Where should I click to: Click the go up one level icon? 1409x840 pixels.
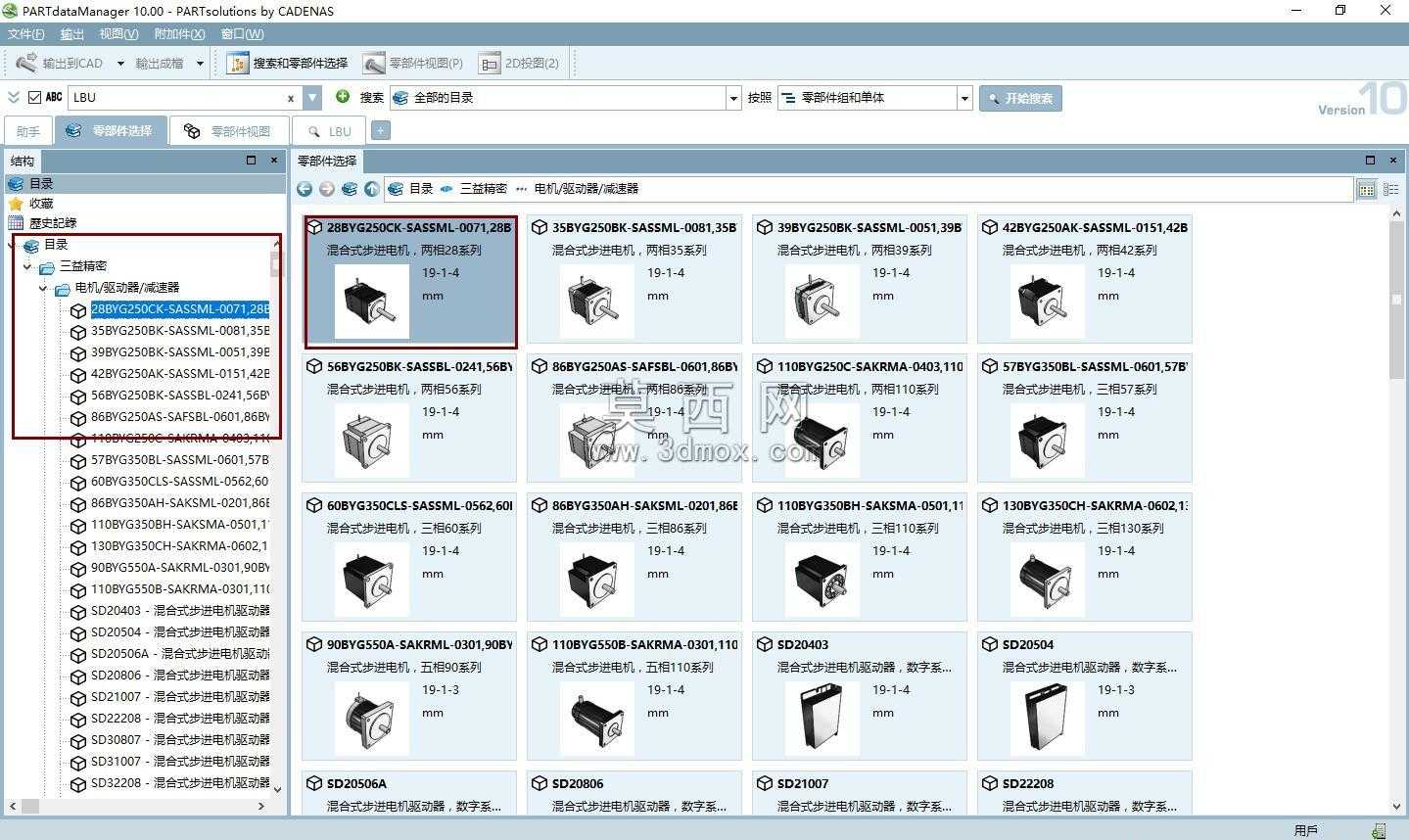pyautogui.click(x=372, y=189)
